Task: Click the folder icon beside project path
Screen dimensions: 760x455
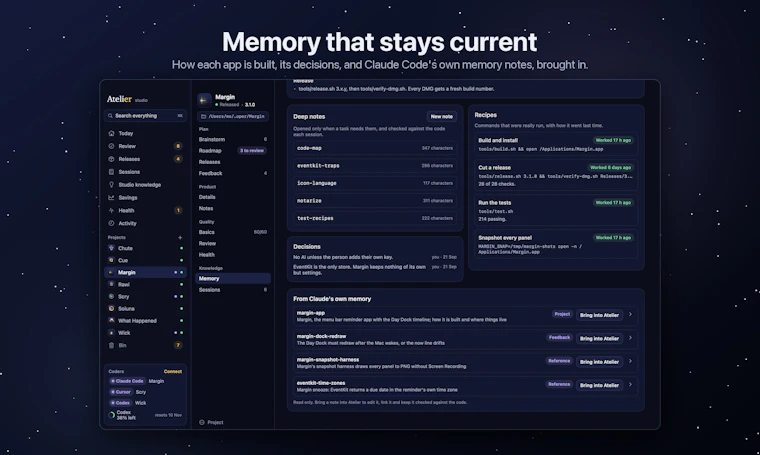Action: click(x=204, y=116)
